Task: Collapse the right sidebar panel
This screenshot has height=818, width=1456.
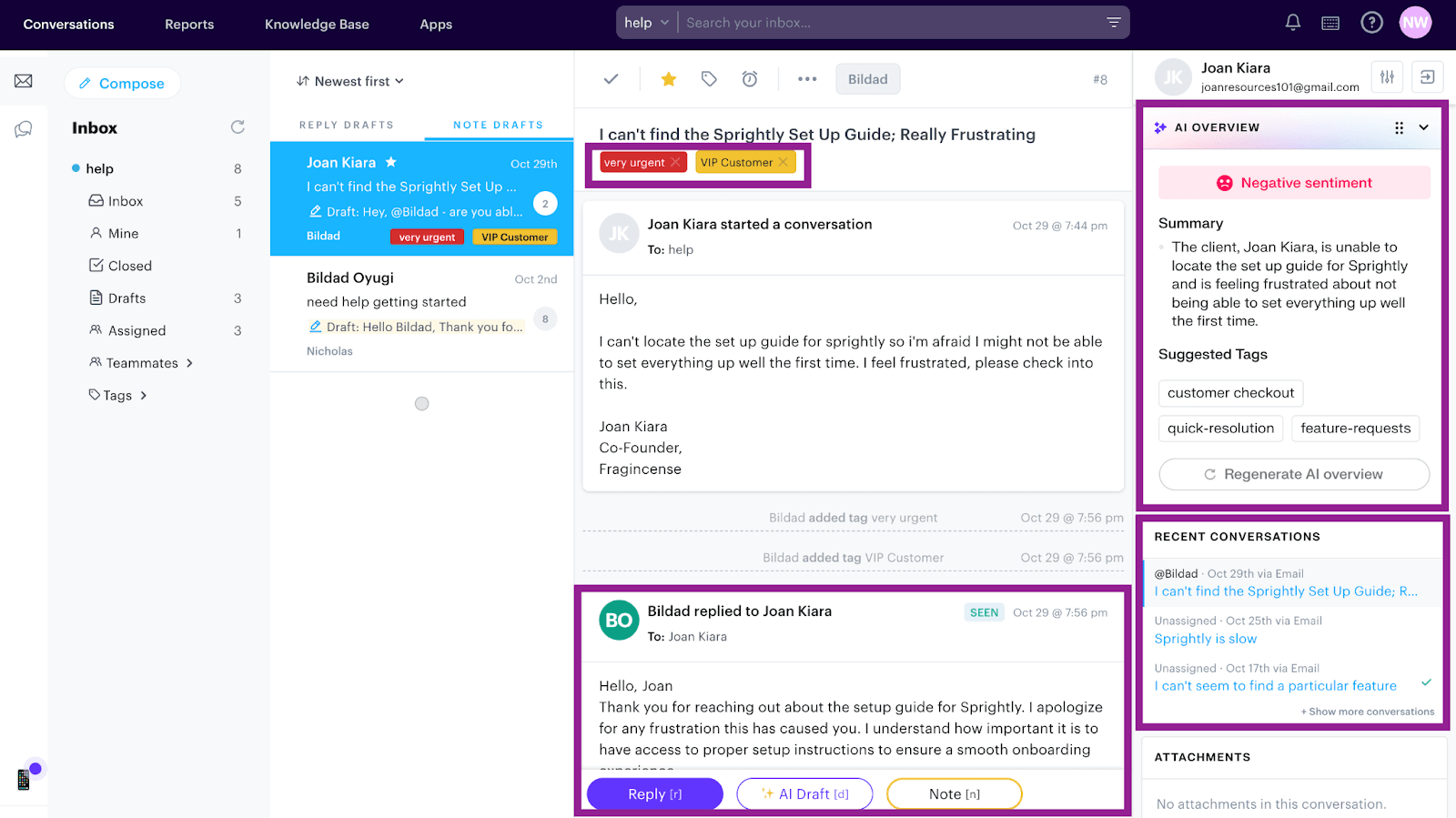Action: pos(1427,77)
